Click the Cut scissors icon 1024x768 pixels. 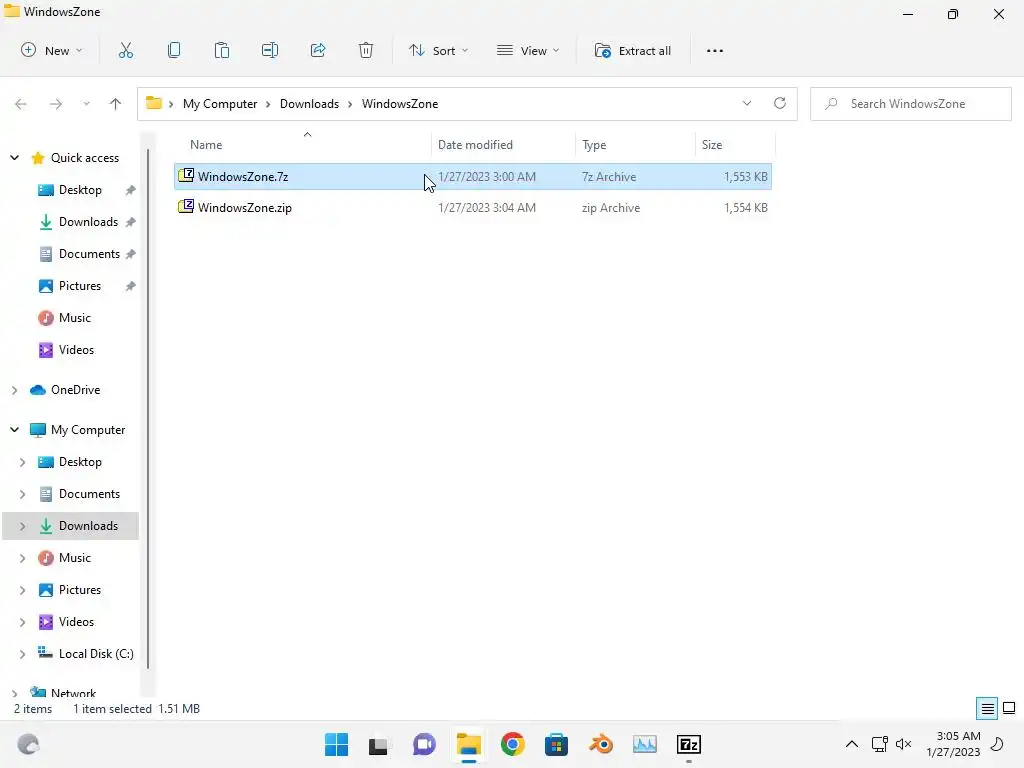[125, 50]
